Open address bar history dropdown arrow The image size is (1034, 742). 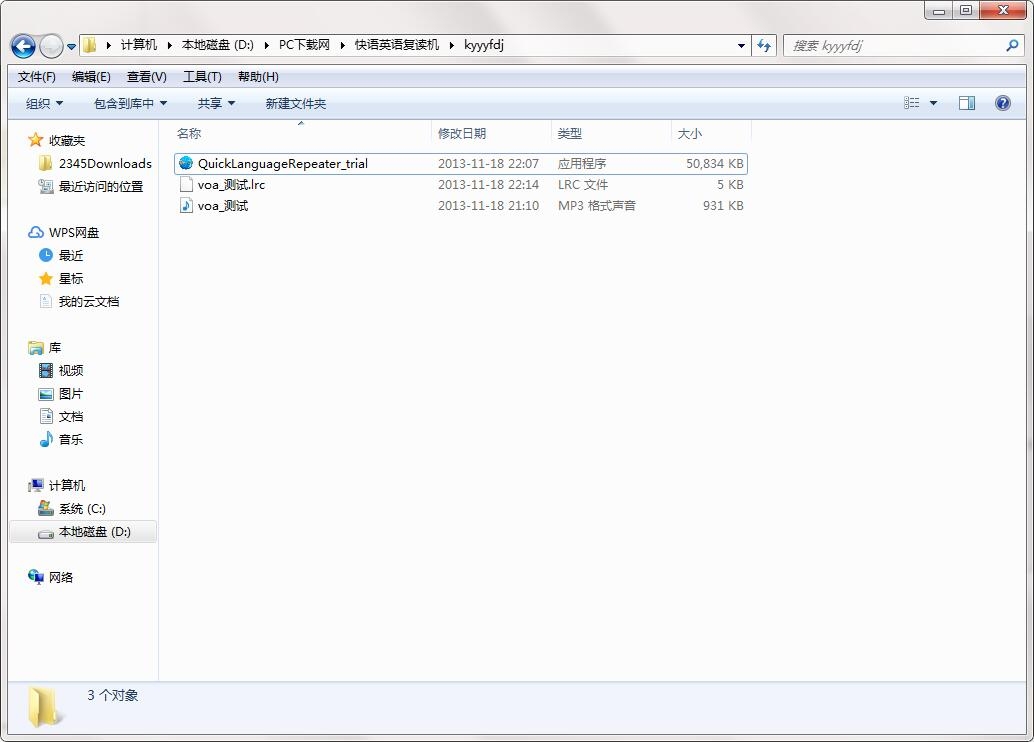click(741, 46)
